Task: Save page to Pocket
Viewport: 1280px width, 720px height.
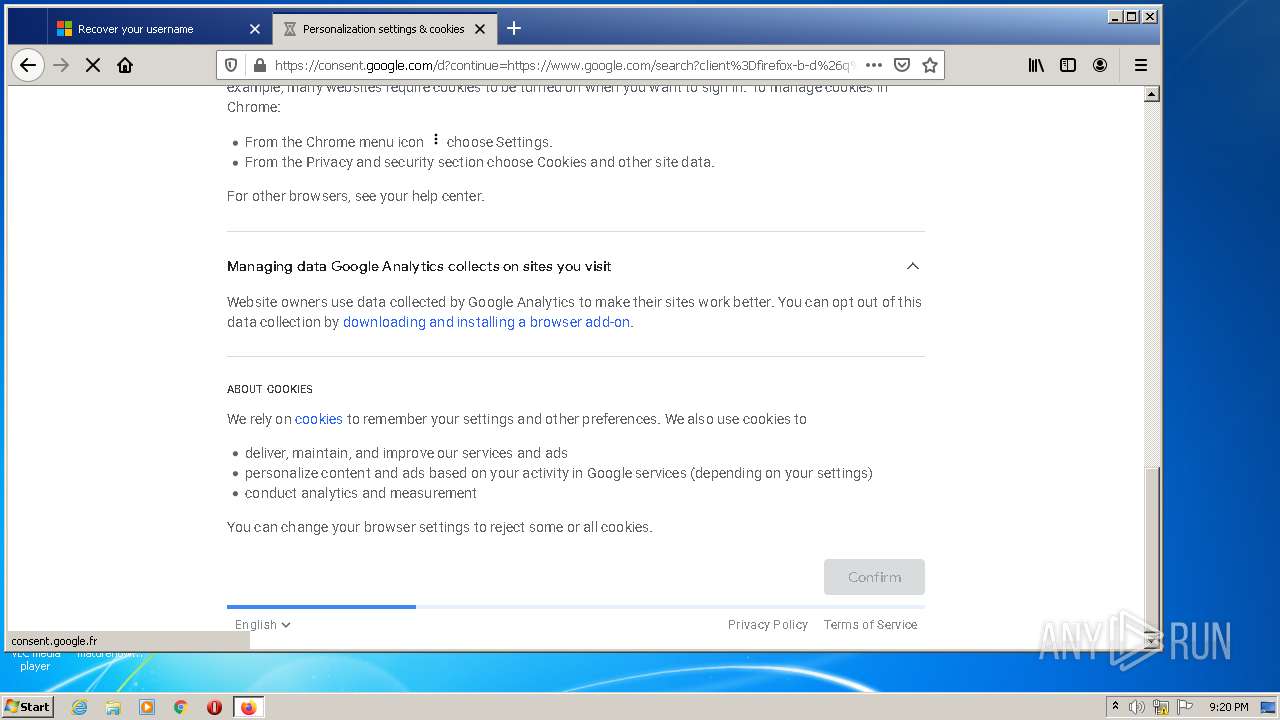Action: point(902,65)
